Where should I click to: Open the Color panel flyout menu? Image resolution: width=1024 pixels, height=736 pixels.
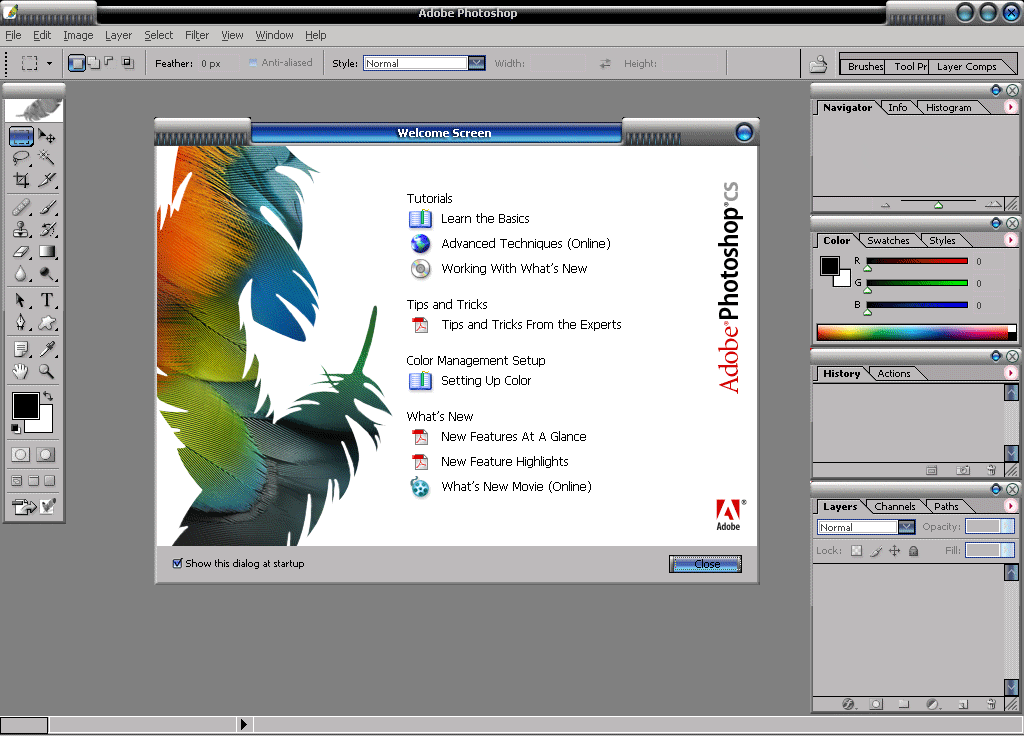[x=1010, y=240]
